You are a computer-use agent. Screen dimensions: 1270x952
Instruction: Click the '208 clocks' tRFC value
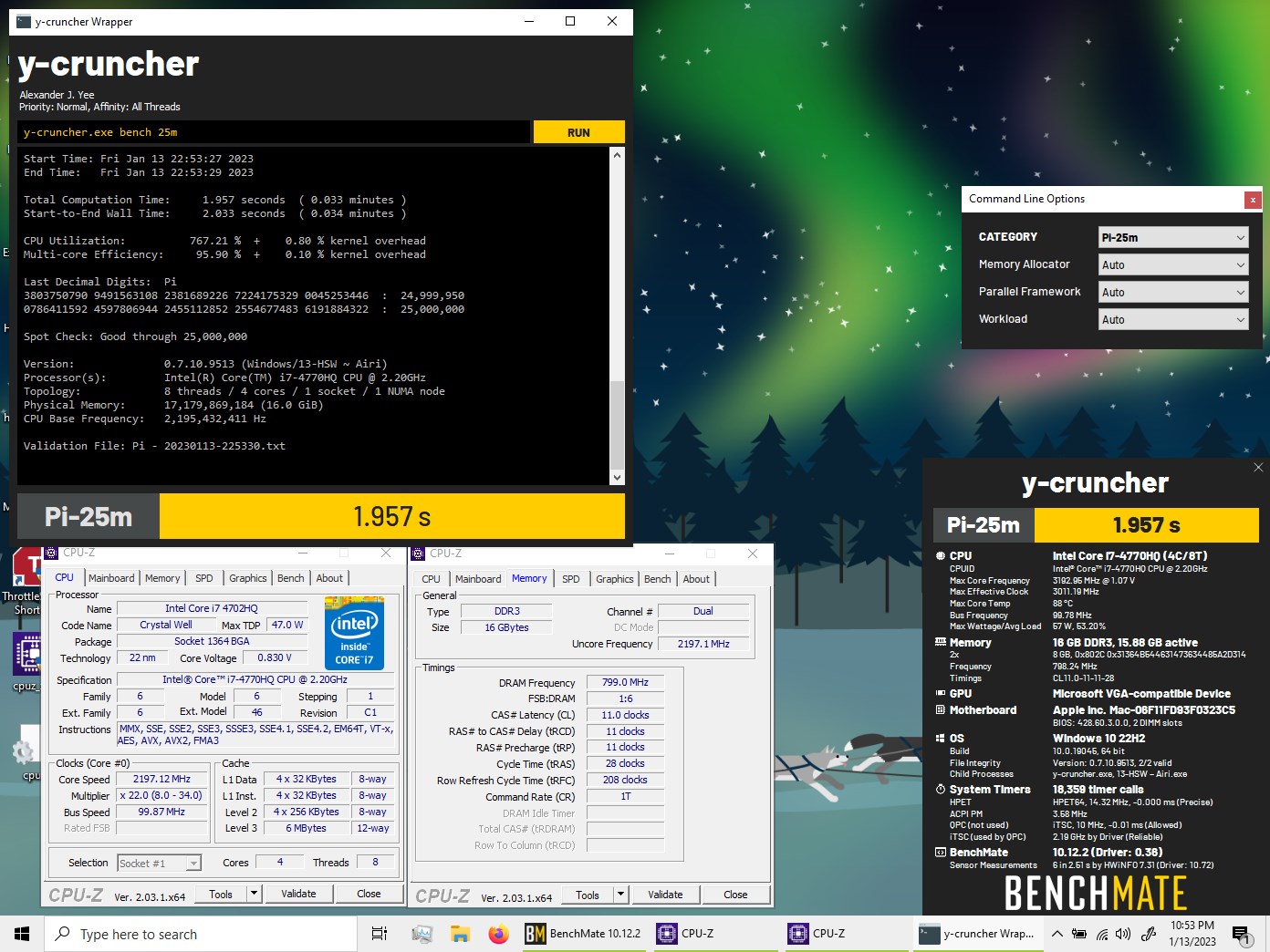[x=625, y=780]
